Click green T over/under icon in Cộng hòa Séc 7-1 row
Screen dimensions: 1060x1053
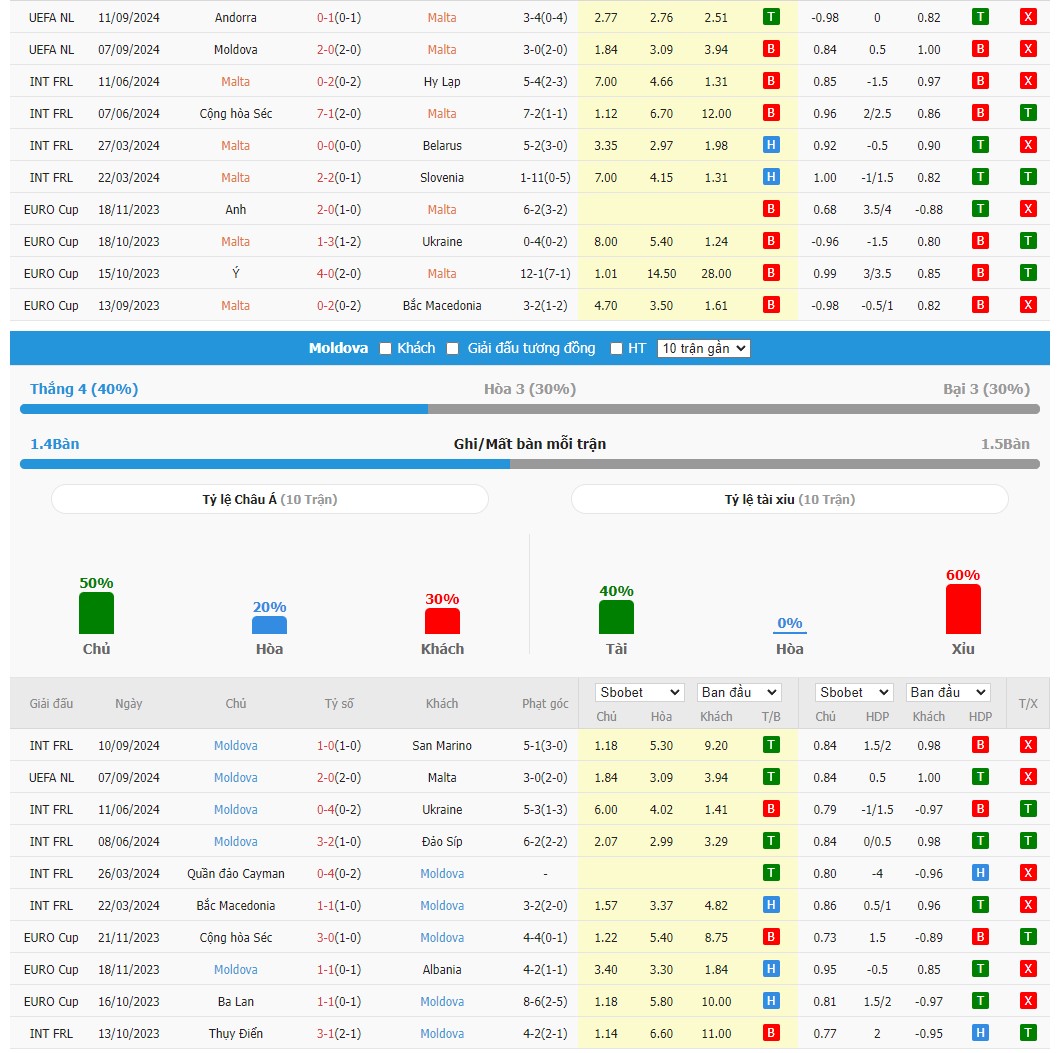click(1028, 113)
